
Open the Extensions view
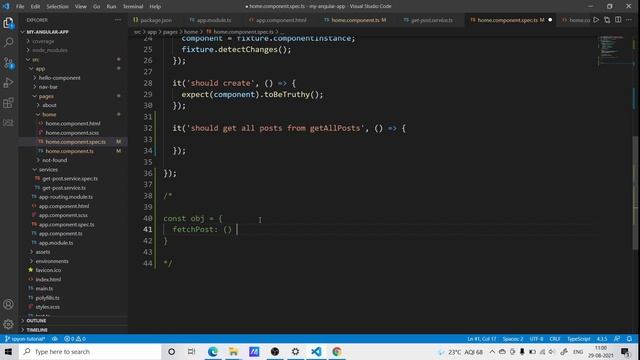pos(8,102)
